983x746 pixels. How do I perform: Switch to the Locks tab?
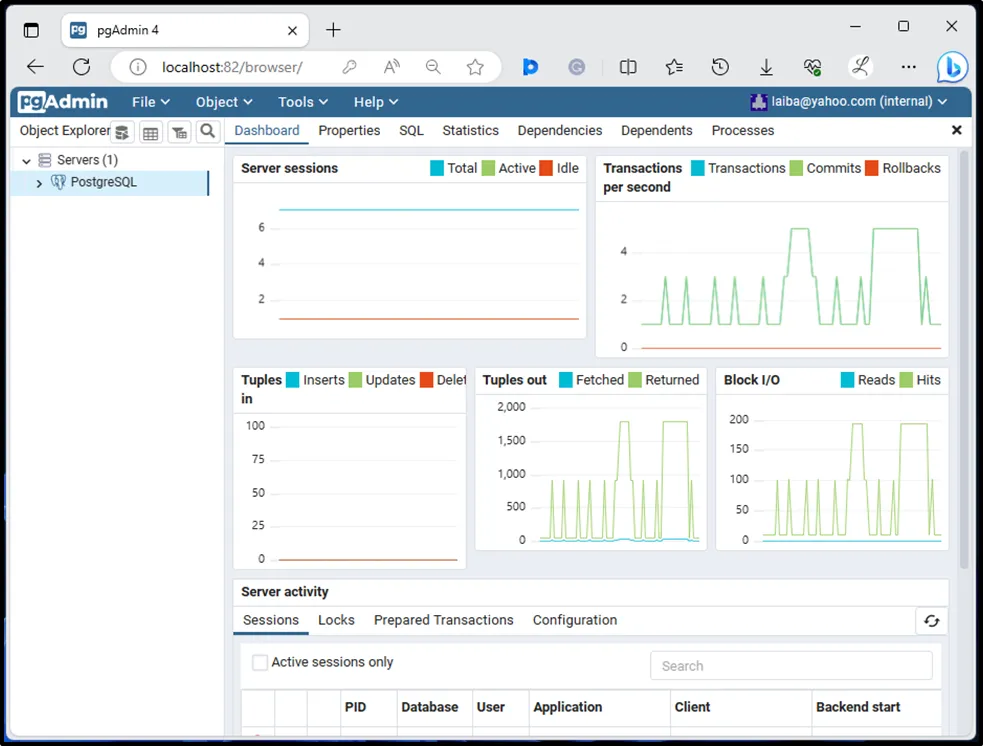pyautogui.click(x=336, y=620)
